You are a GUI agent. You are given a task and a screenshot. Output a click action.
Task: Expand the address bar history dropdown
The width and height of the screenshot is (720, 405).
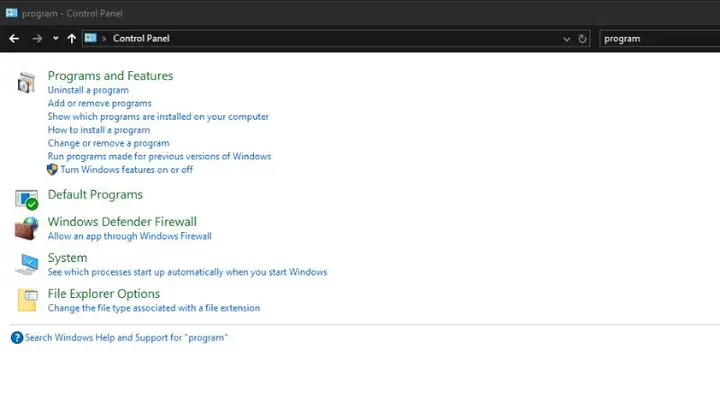(x=567, y=39)
